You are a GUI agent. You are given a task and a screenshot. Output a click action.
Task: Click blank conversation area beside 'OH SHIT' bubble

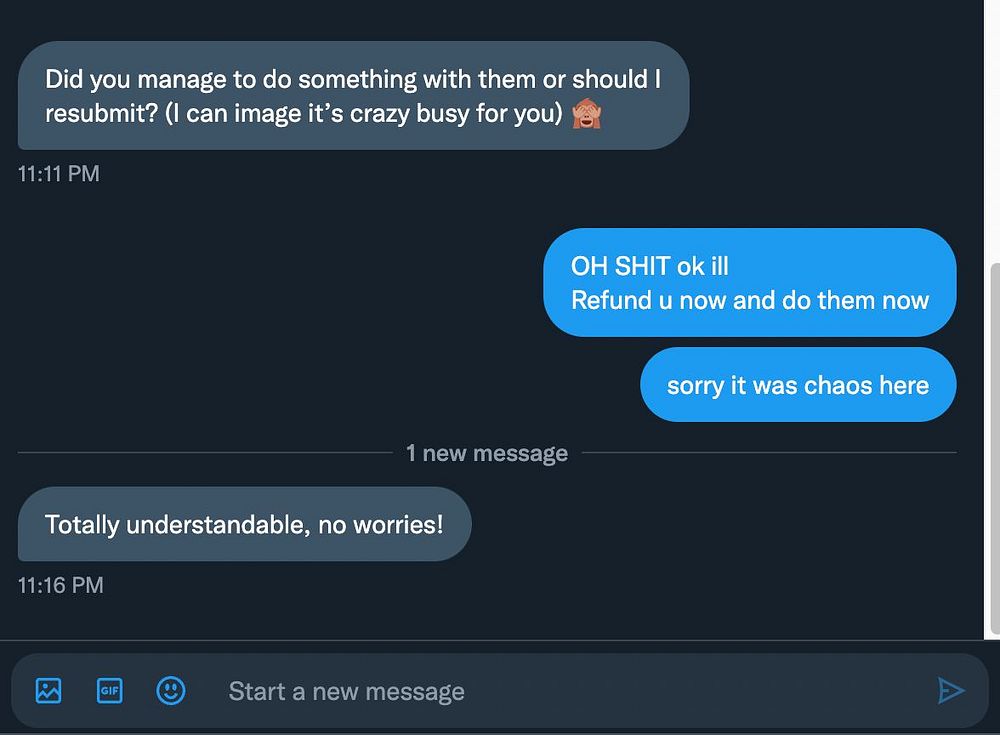pos(274,282)
